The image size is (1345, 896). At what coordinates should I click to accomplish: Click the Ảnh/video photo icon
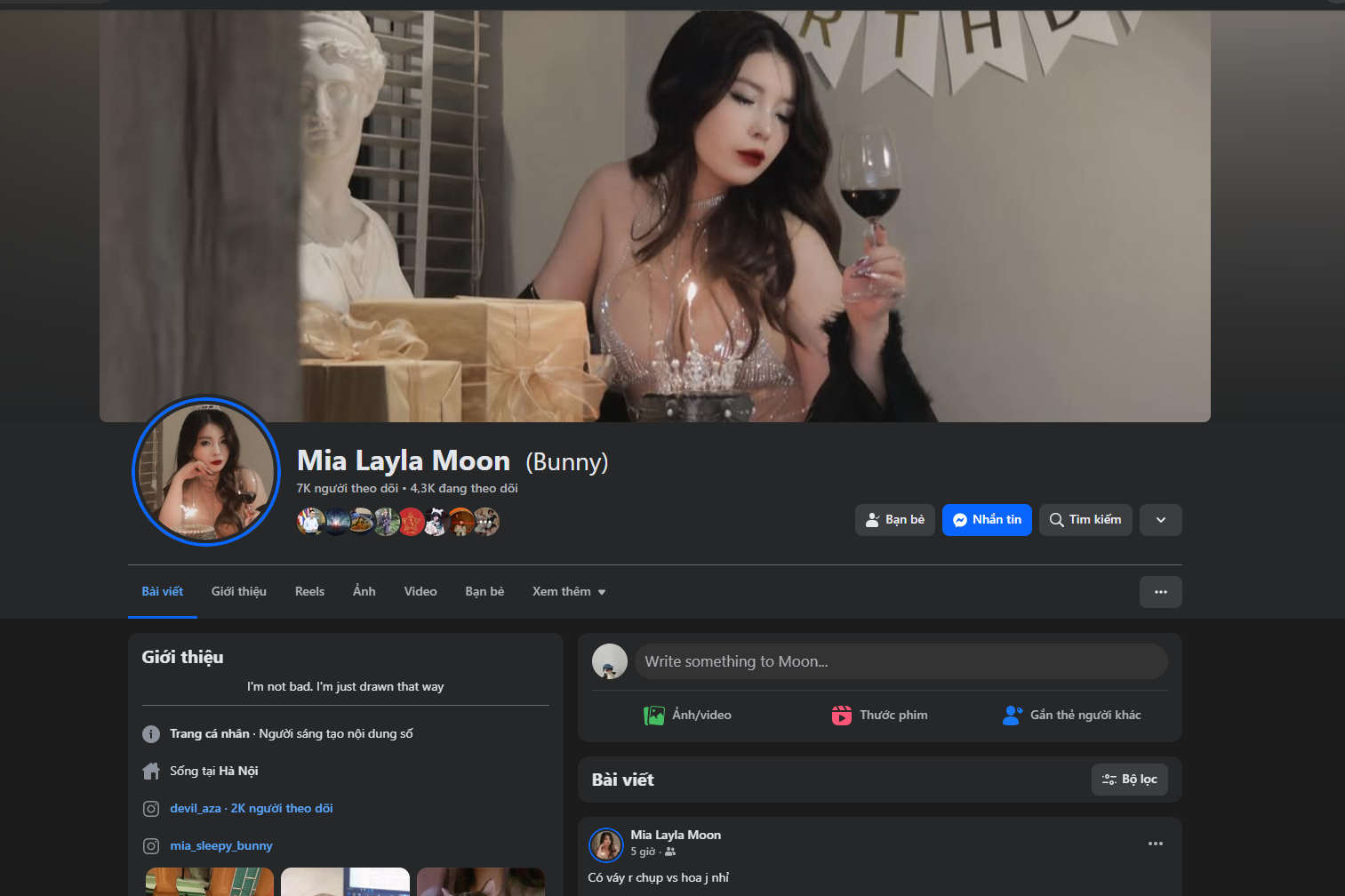[x=654, y=716]
